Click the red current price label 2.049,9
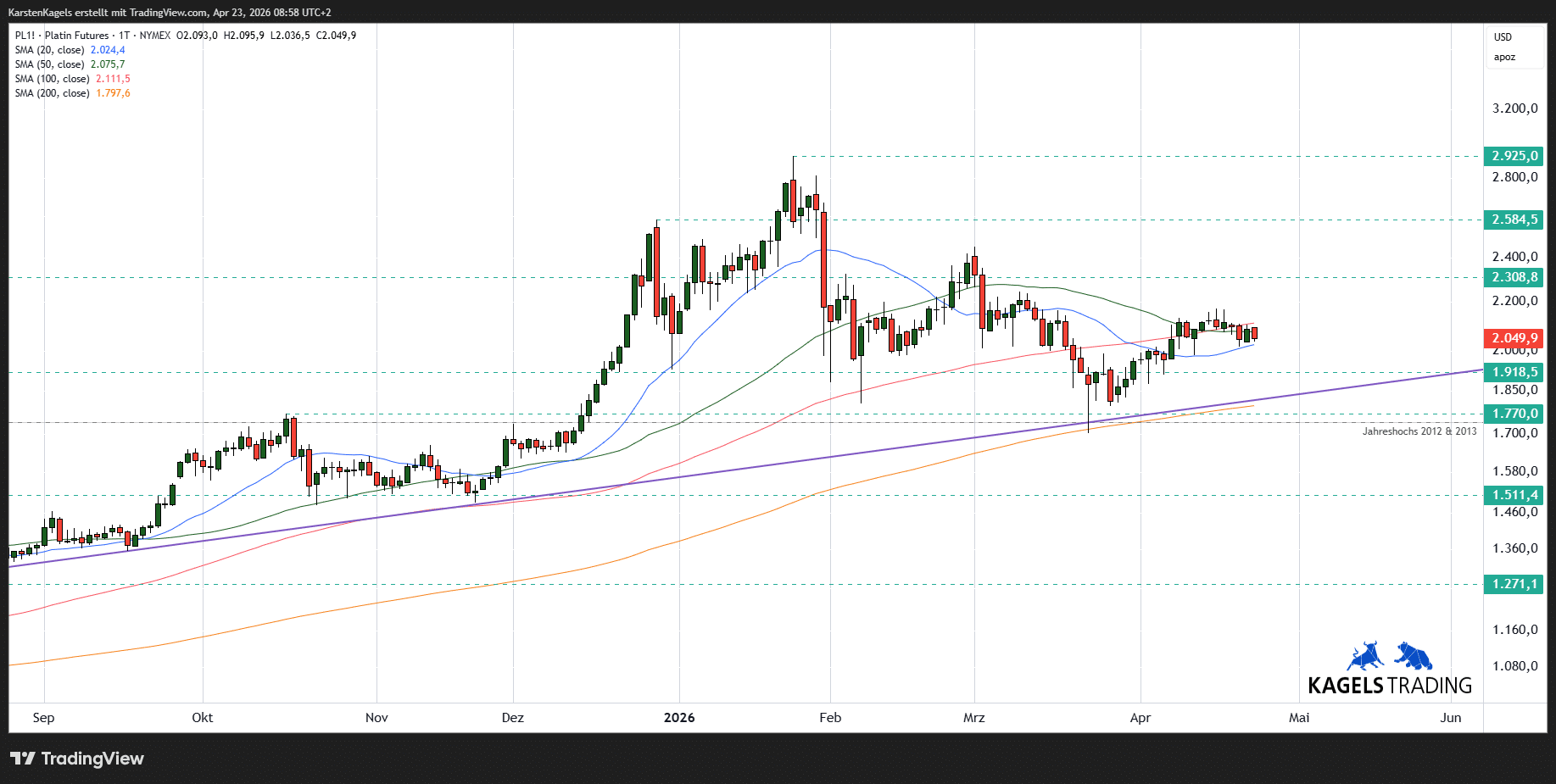 pyautogui.click(x=1514, y=338)
